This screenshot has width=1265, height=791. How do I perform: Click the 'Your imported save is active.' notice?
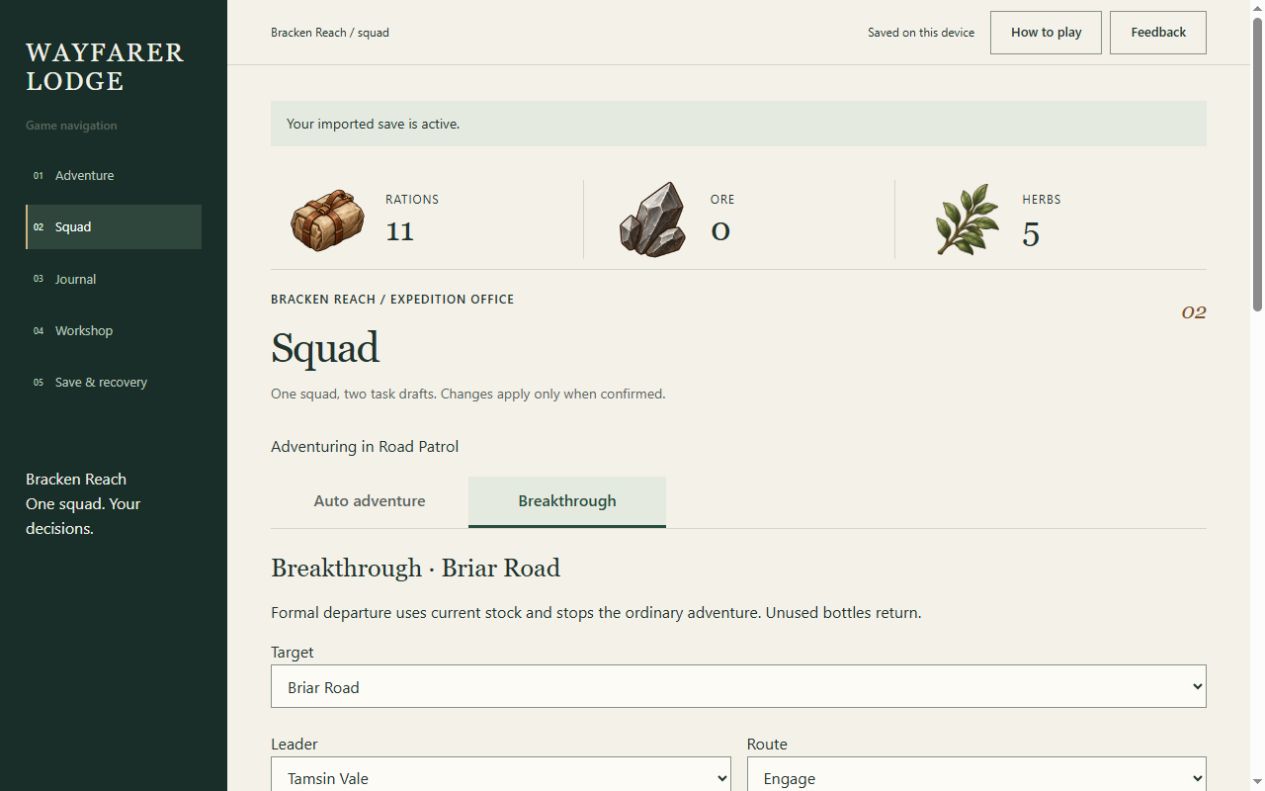738,124
